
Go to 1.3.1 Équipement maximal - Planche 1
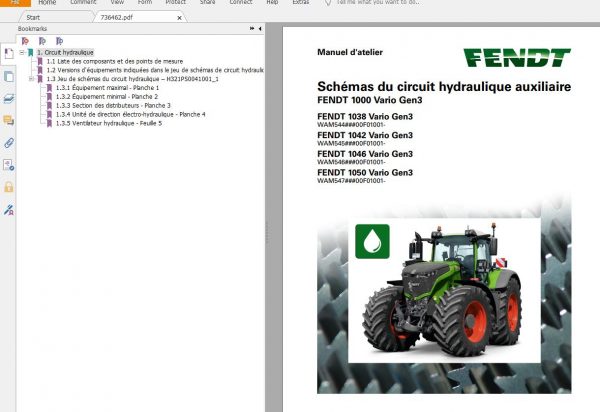coord(108,88)
